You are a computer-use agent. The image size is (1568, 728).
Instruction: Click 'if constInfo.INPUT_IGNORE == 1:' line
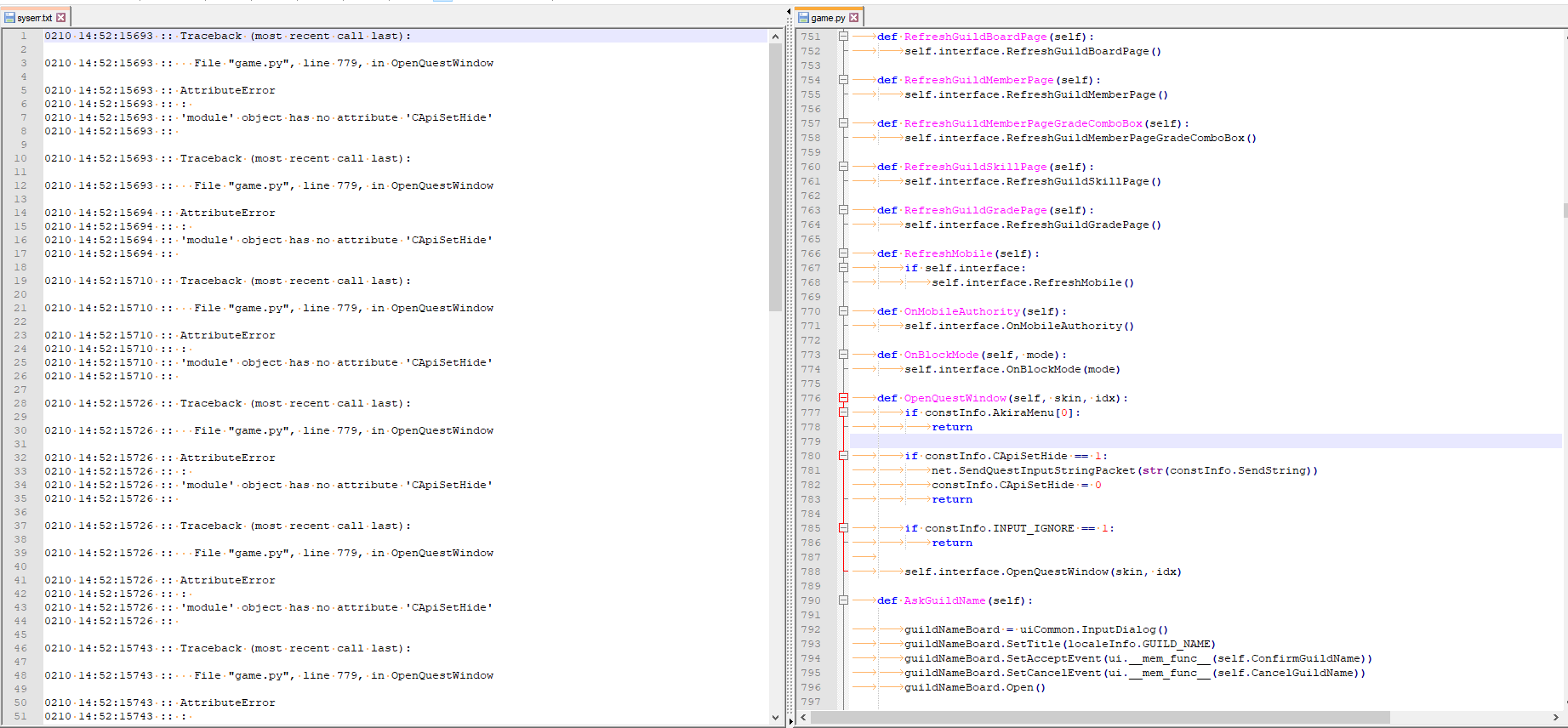click(x=1010, y=528)
